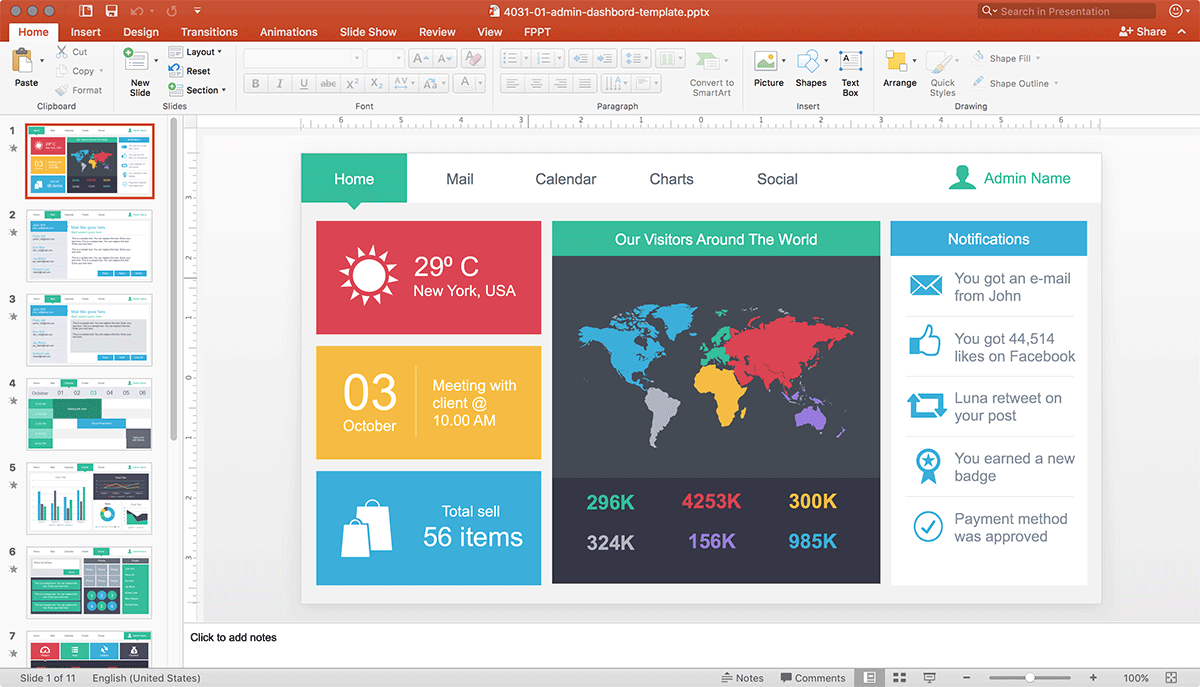Open the font size combo box
1200x687 pixels.
[x=385, y=59]
